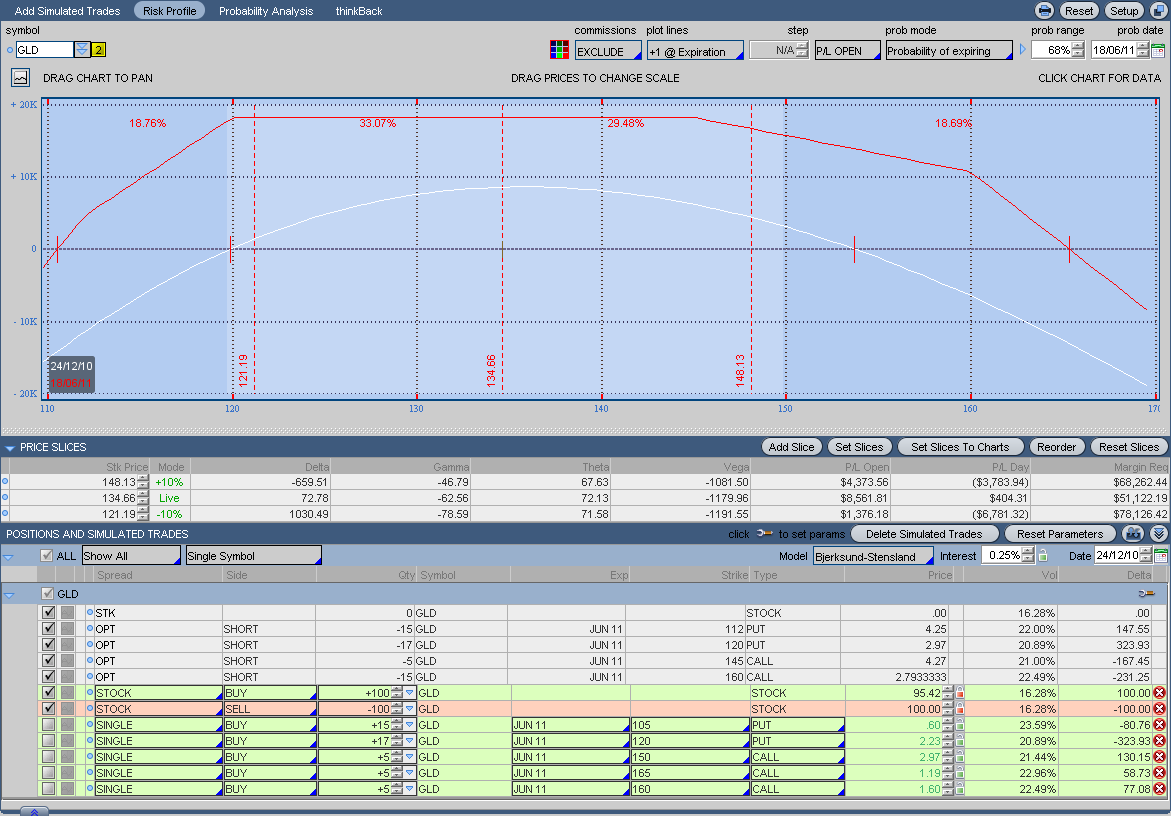The width and height of the screenshot is (1171, 816).
Task: Open the positions Date calendar icon
Action: coord(1158,556)
